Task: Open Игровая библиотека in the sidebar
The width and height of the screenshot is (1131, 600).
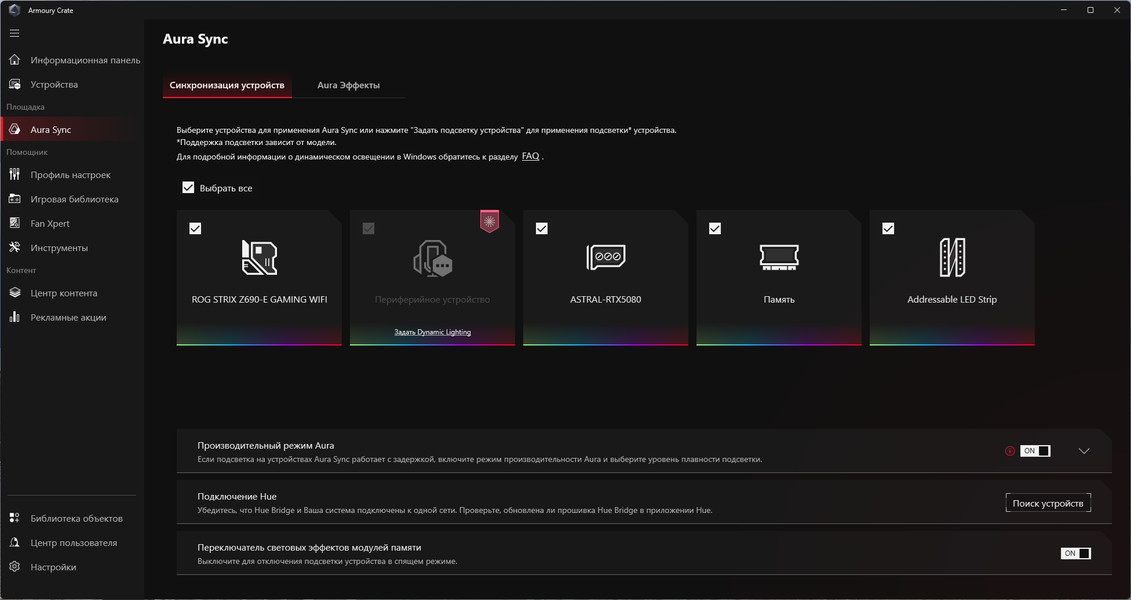Action: [74, 199]
